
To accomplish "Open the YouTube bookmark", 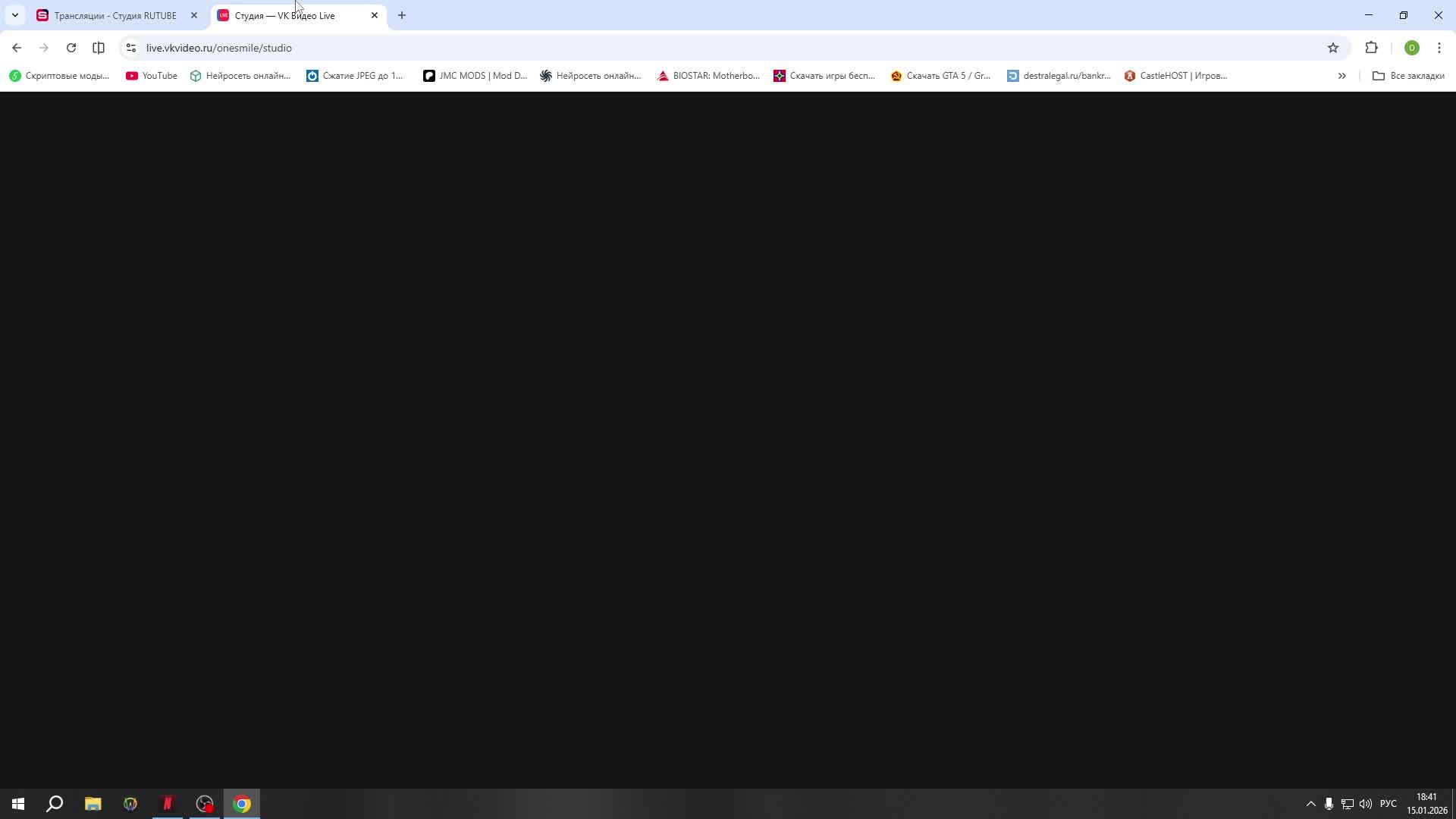I will tap(152, 76).
